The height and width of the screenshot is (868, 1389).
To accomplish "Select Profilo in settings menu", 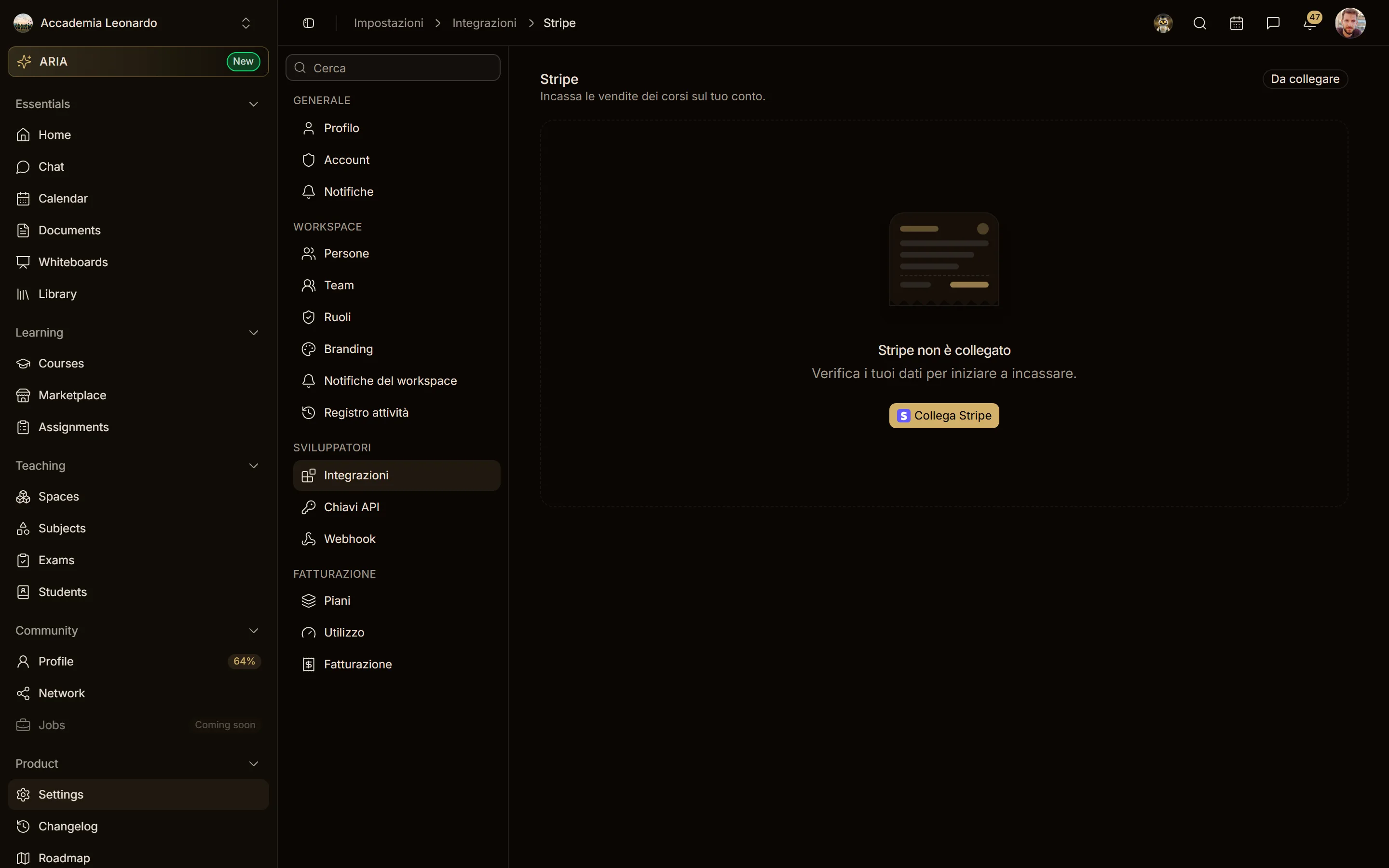I will tap(396, 128).
